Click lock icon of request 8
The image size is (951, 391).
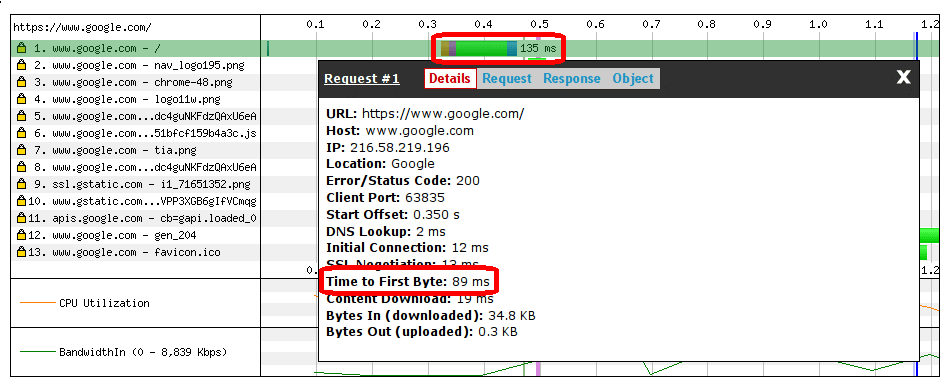tap(22, 167)
